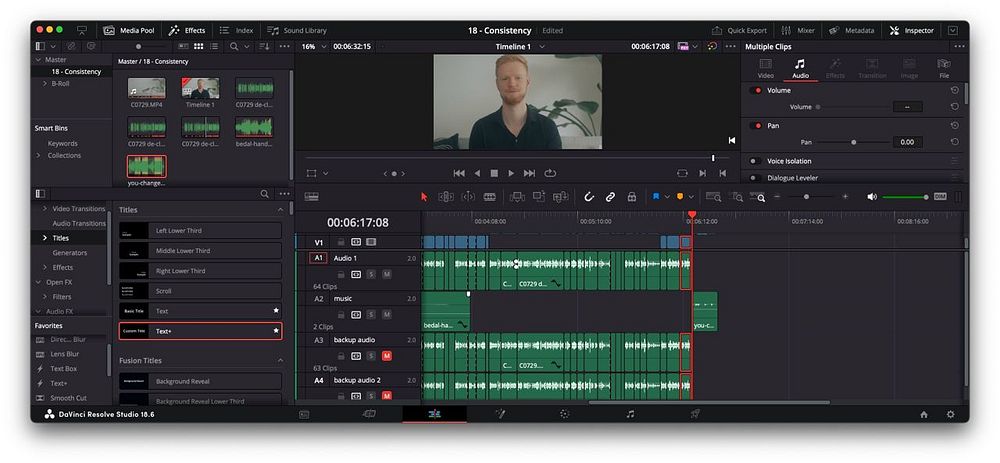Click the DIM audio button
The image size is (1000, 463).
(939, 197)
